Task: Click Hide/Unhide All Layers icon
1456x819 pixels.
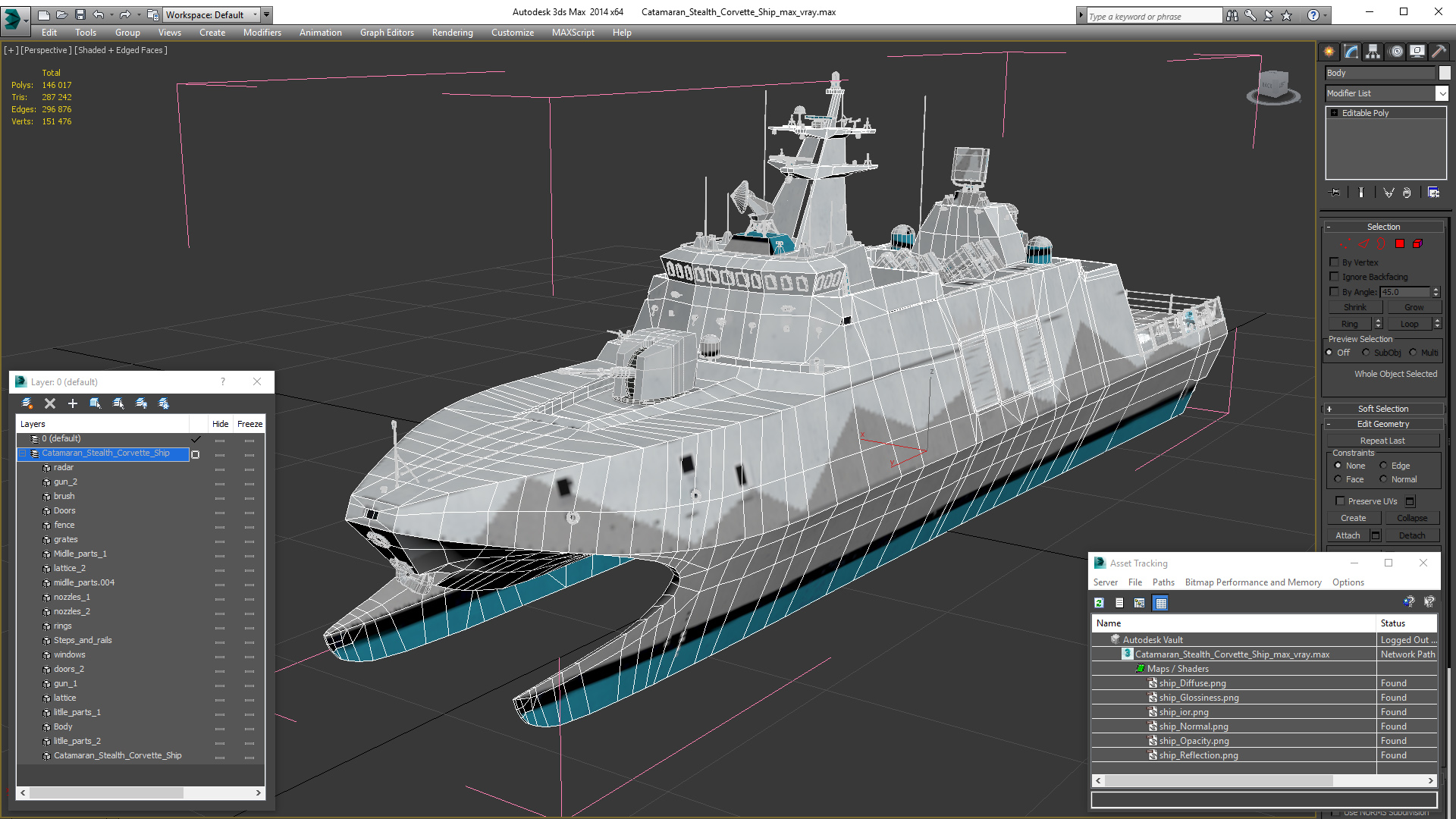Action: click(x=141, y=403)
